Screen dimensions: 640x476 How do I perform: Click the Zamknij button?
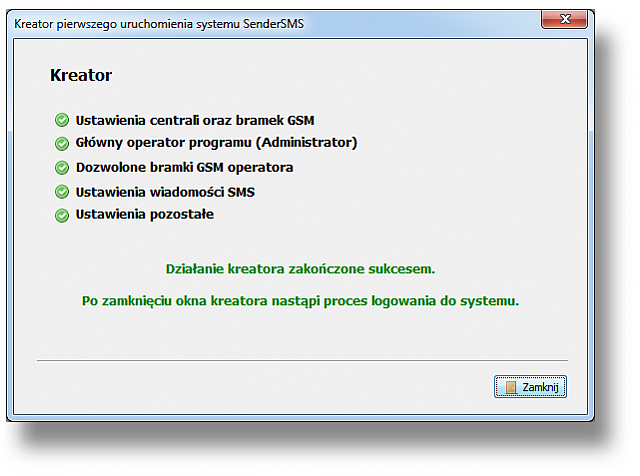pos(530,386)
